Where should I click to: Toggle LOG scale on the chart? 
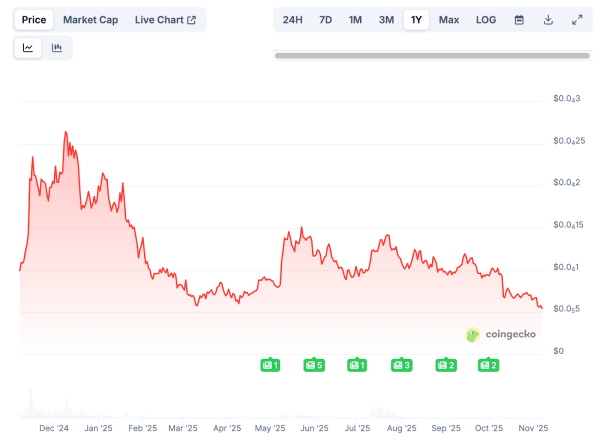click(485, 20)
